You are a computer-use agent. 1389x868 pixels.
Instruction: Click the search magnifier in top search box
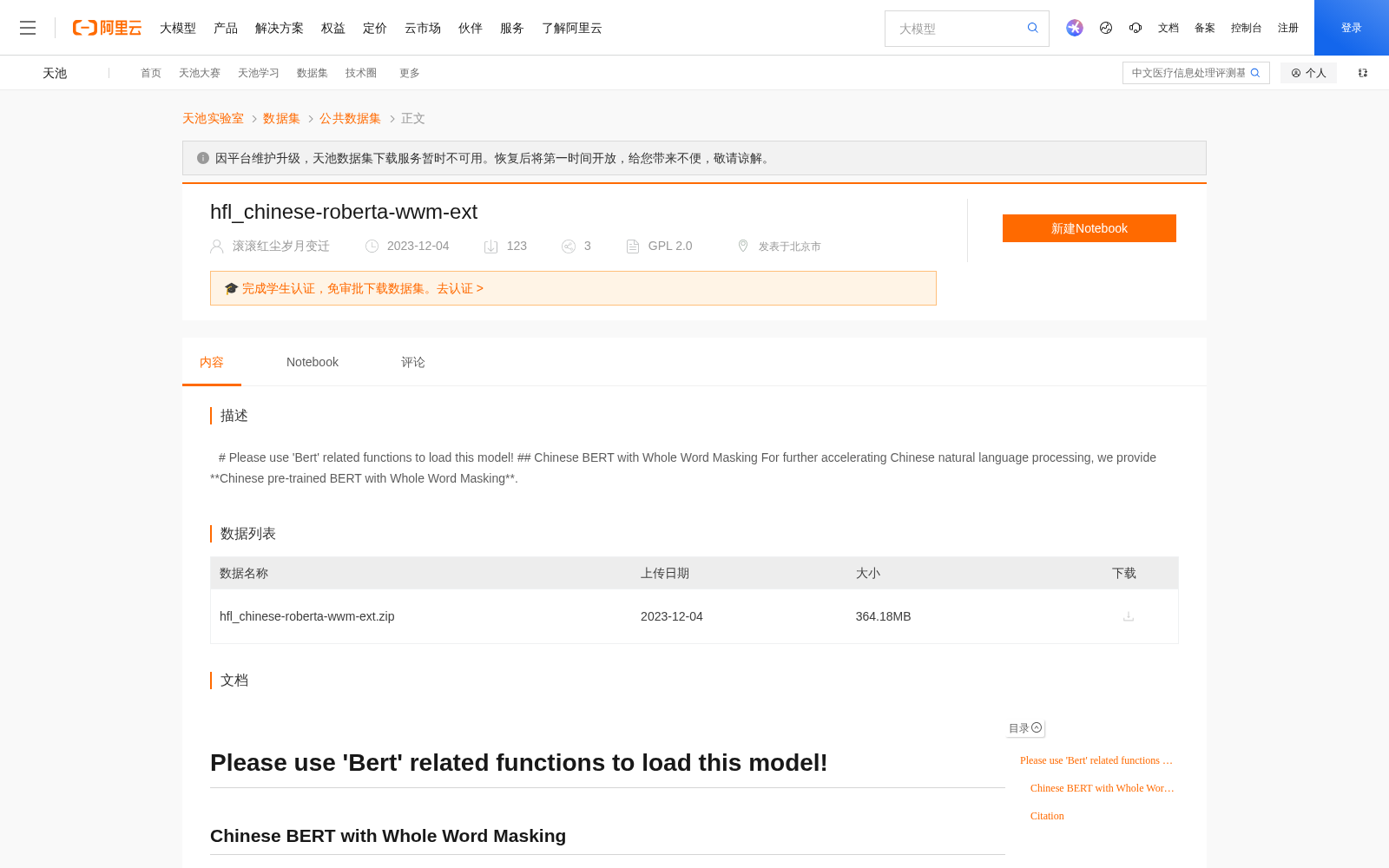tap(1032, 28)
